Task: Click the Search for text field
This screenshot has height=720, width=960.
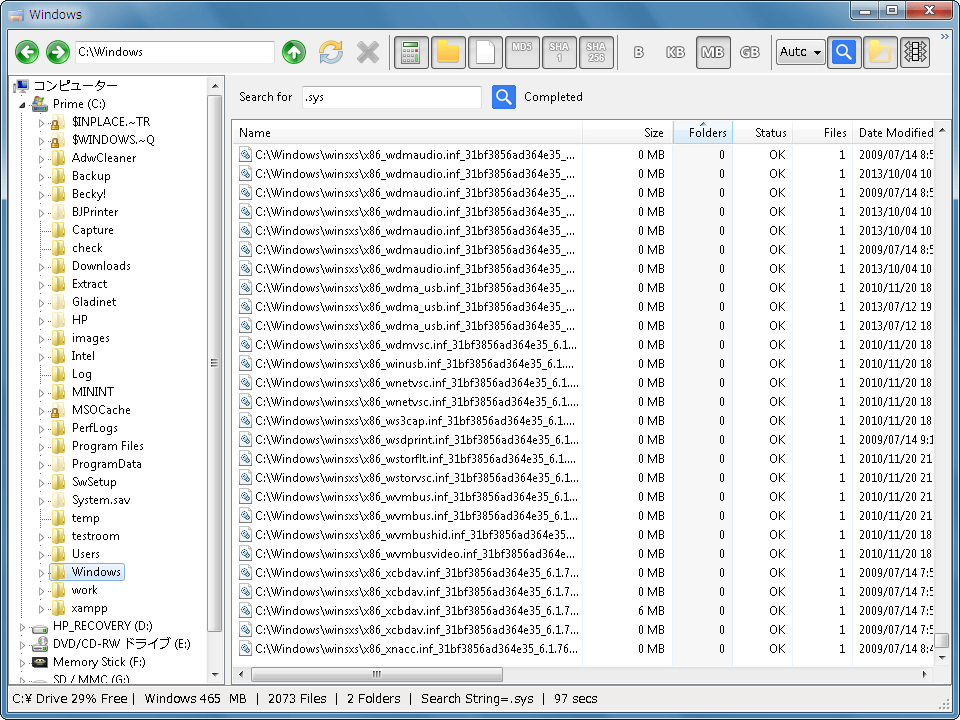Action: point(392,97)
